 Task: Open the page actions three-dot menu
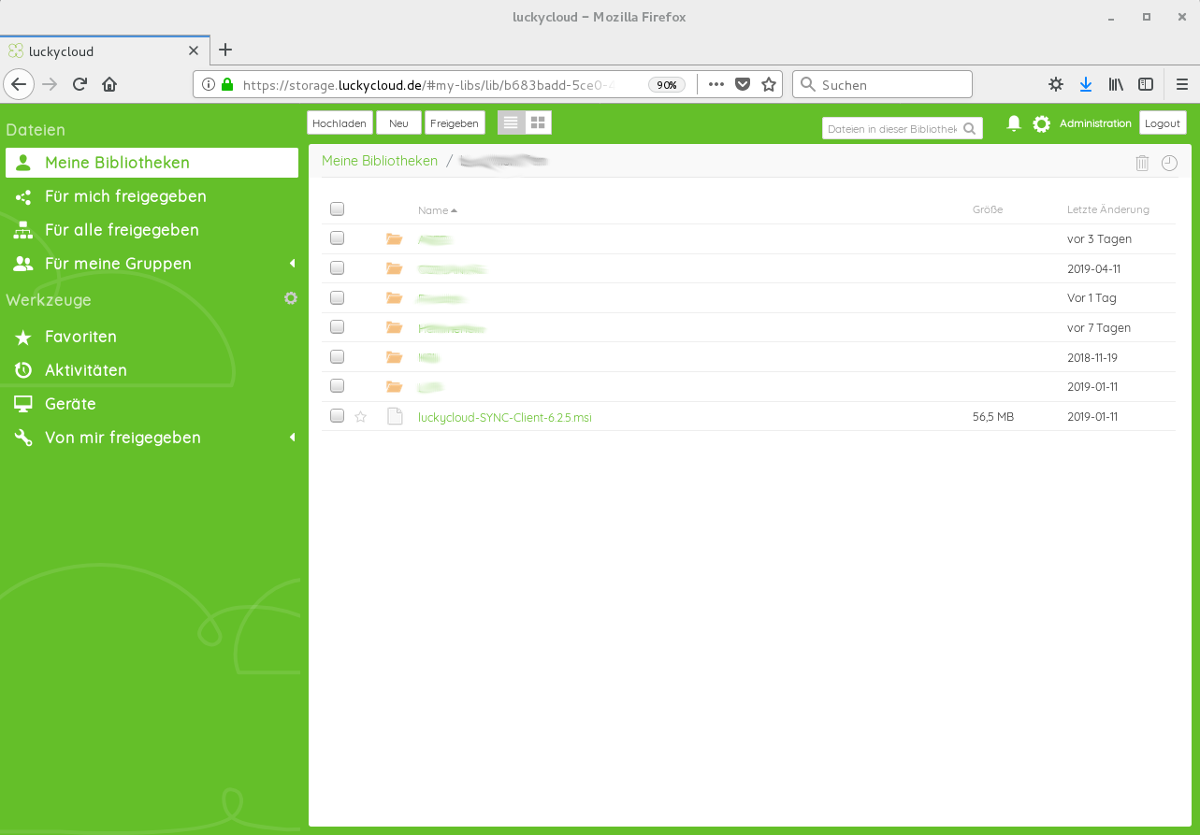point(716,85)
